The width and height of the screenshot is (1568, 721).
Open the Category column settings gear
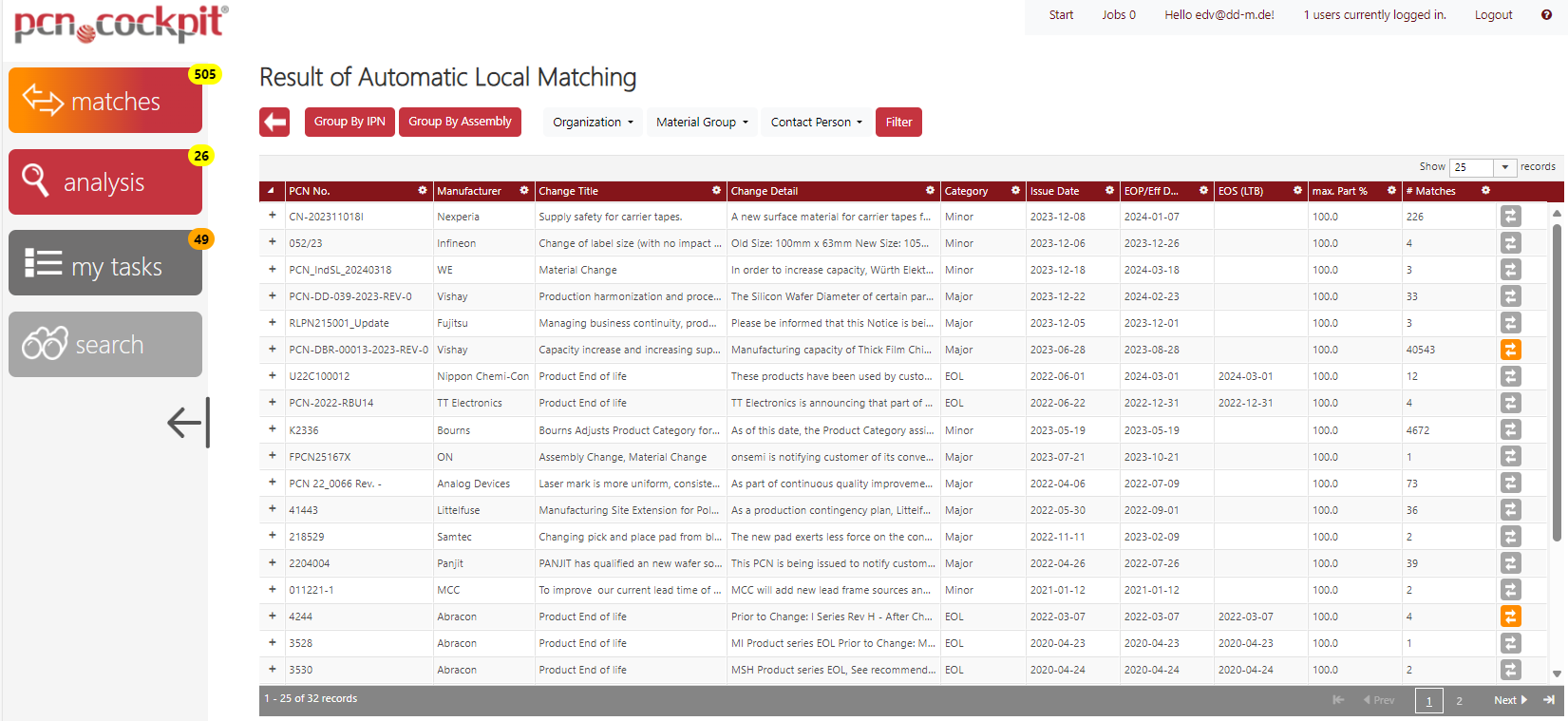click(x=1015, y=191)
